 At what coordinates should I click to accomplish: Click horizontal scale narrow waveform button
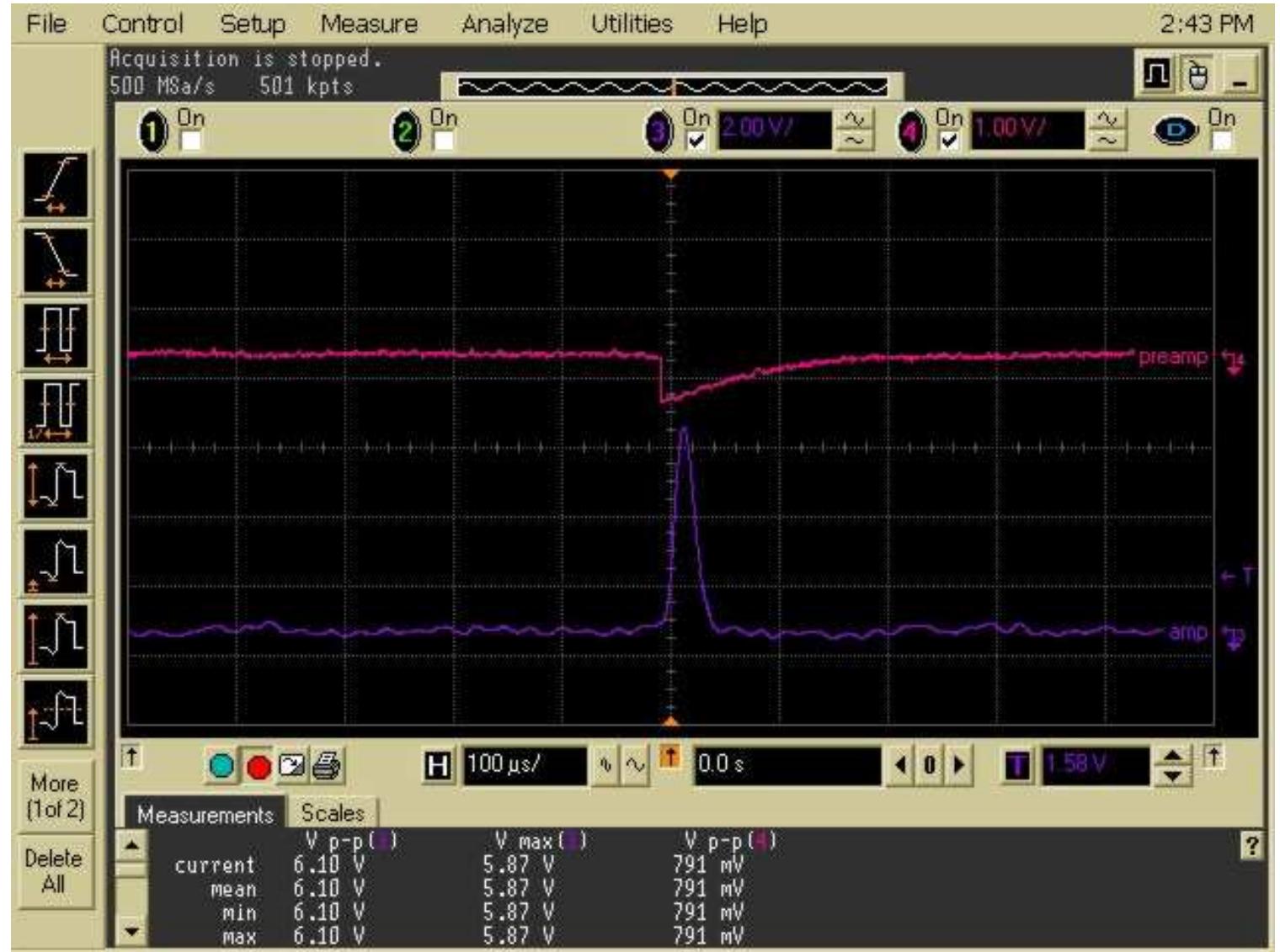605,765
